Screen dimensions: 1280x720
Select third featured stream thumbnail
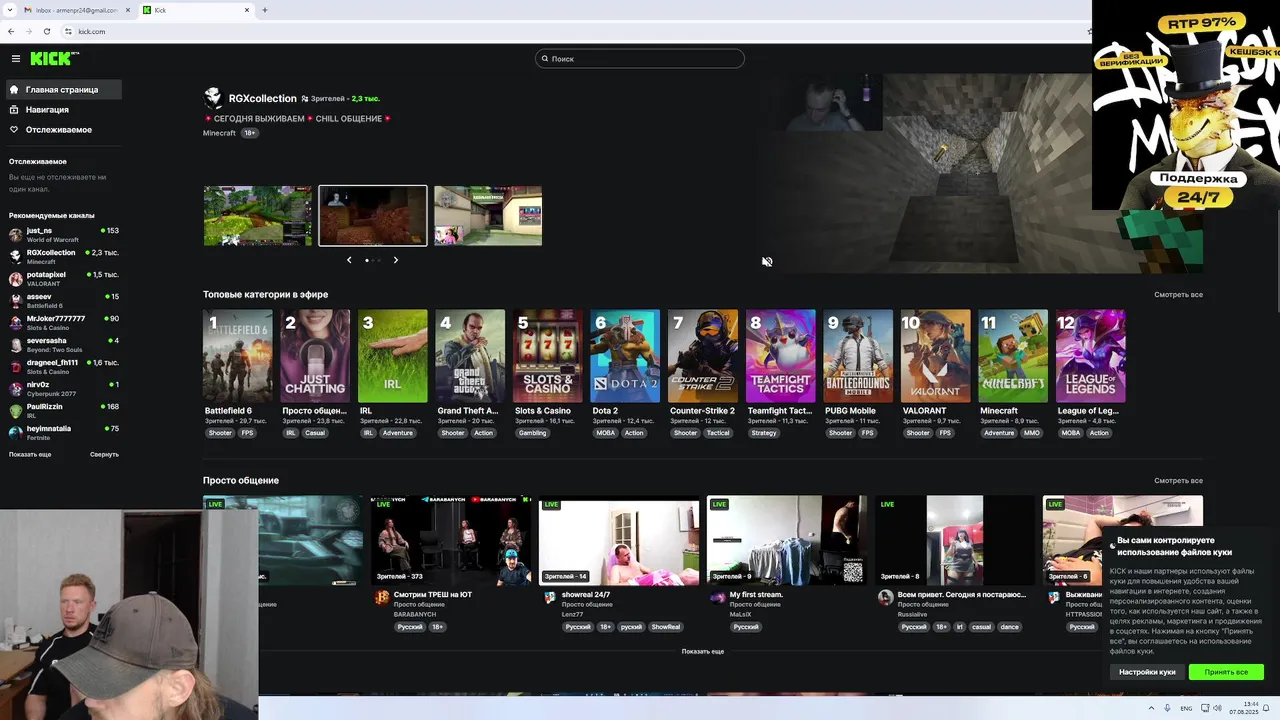pyautogui.click(x=488, y=215)
